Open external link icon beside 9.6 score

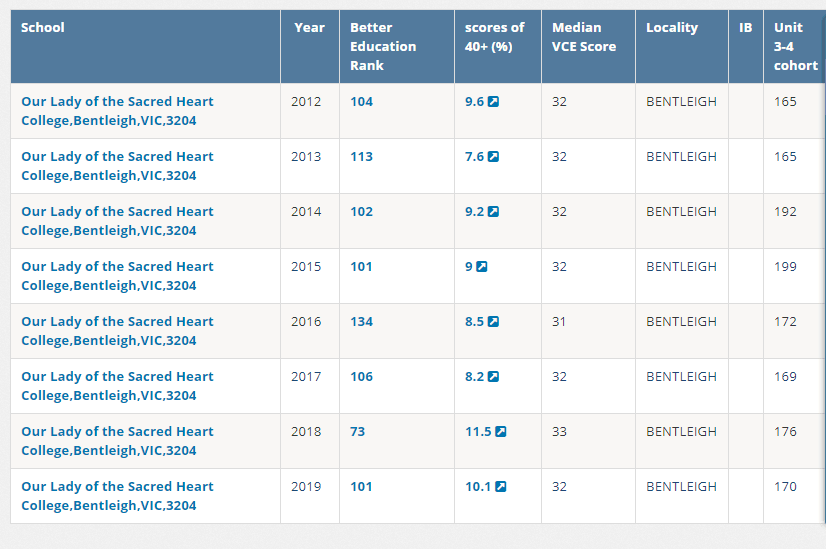pos(493,102)
